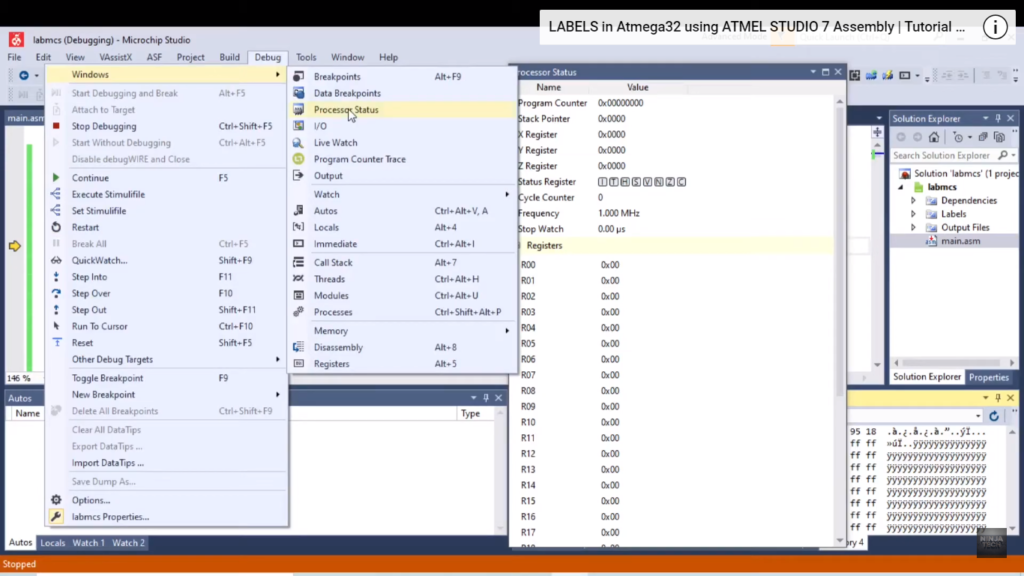Image resolution: width=1024 pixels, height=576 pixels.
Task: Select main.asm in Solution Explorer
Action: (x=960, y=241)
